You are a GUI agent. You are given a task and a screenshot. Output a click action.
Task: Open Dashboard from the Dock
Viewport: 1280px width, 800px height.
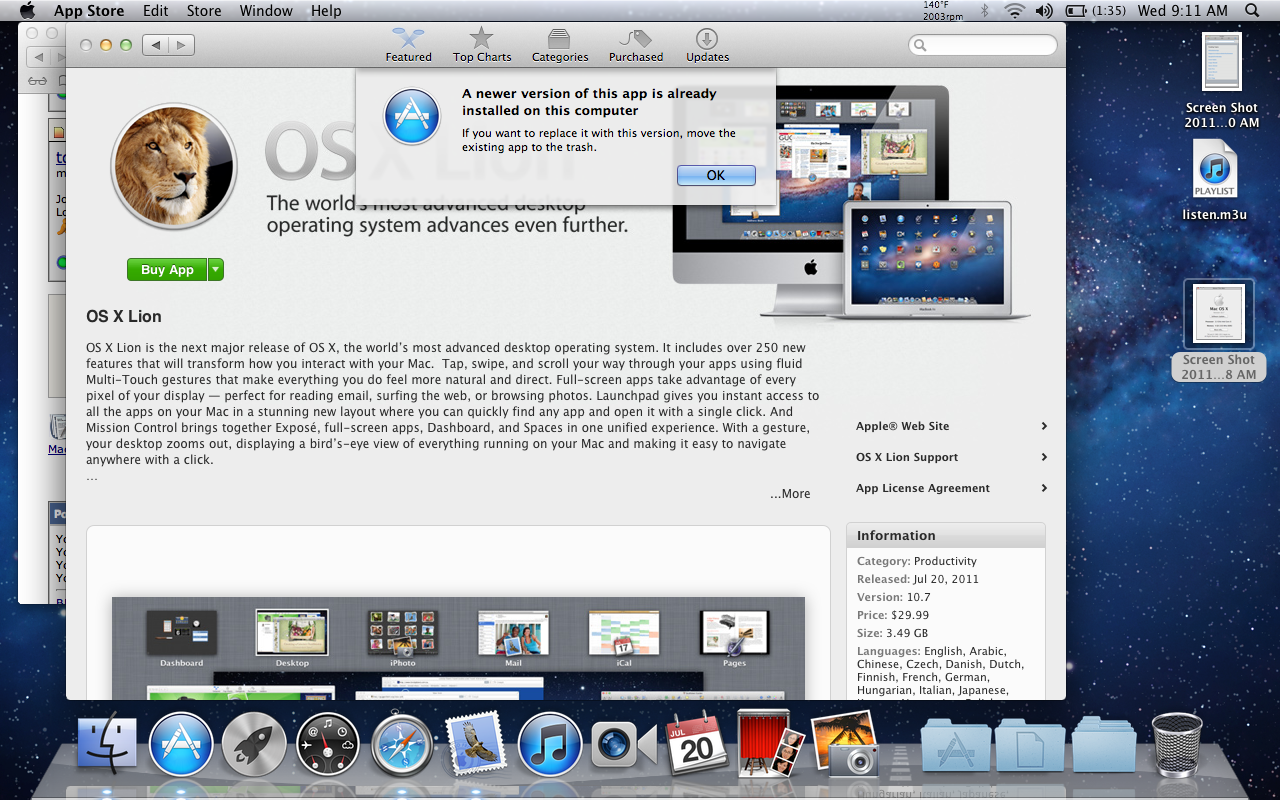[x=328, y=745]
